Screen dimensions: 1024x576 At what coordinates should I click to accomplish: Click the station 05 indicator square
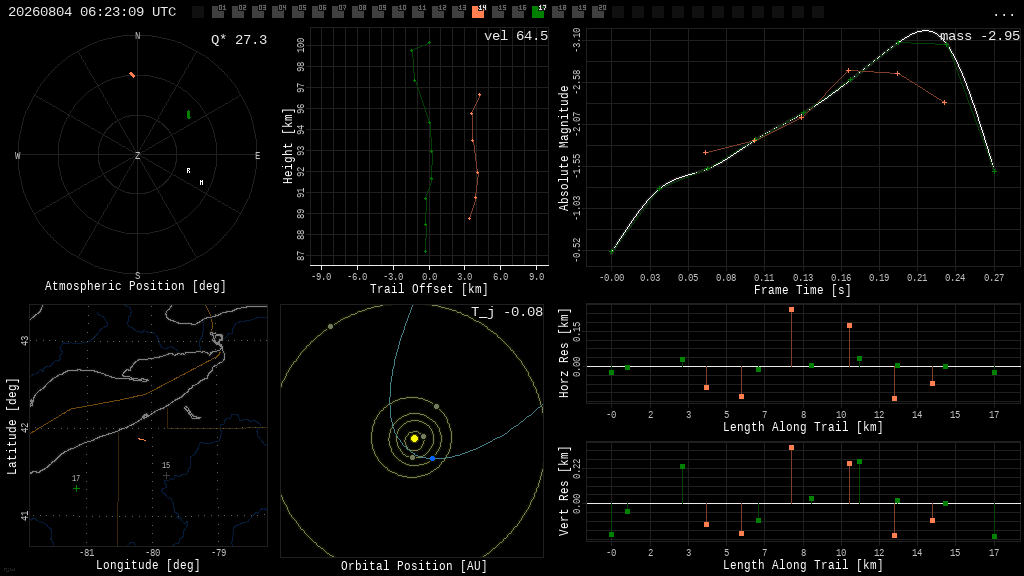(x=298, y=12)
